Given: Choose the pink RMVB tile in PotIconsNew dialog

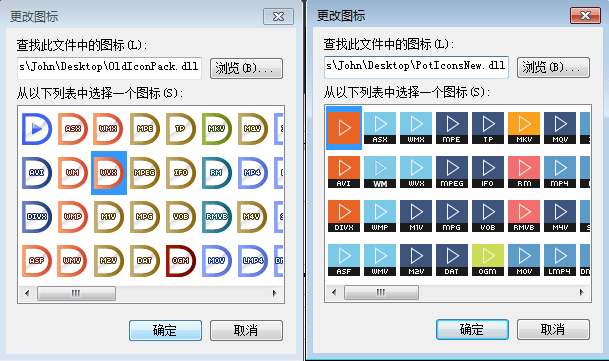Looking at the screenshot, I should (x=524, y=216).
